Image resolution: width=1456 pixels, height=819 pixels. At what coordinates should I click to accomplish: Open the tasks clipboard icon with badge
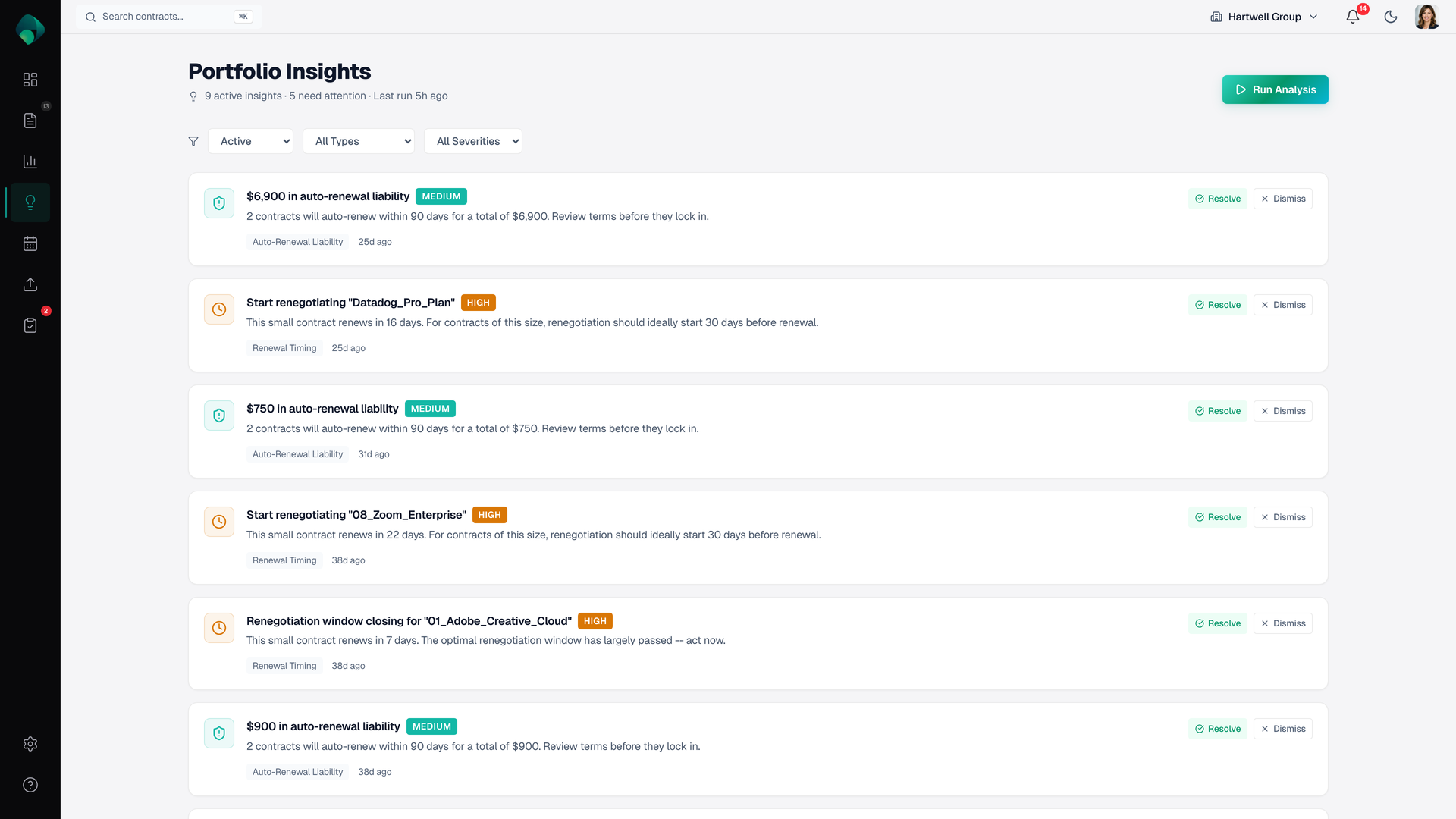[30, 325]
